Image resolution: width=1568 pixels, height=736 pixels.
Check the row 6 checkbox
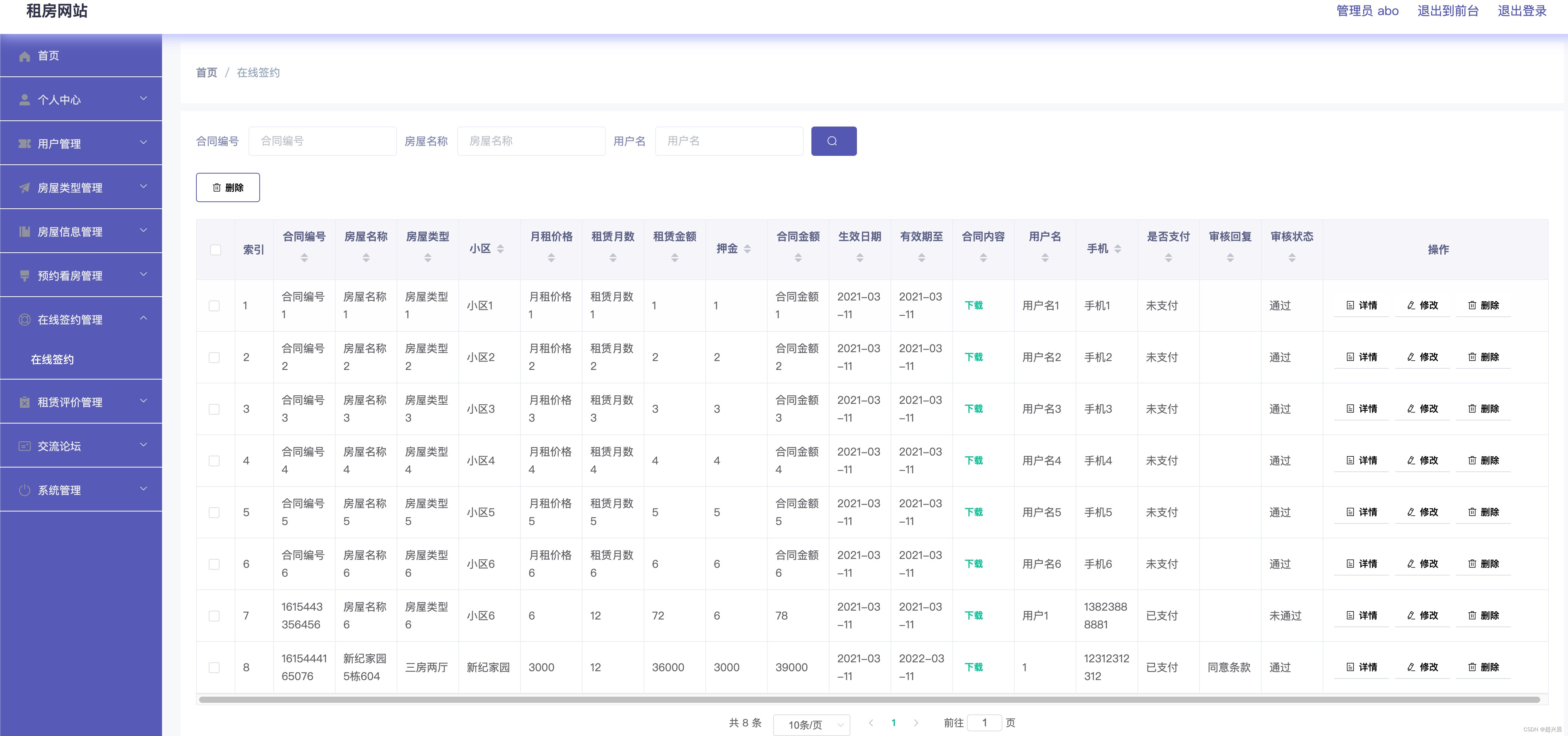pyautogui.click(x=214, y=564)
